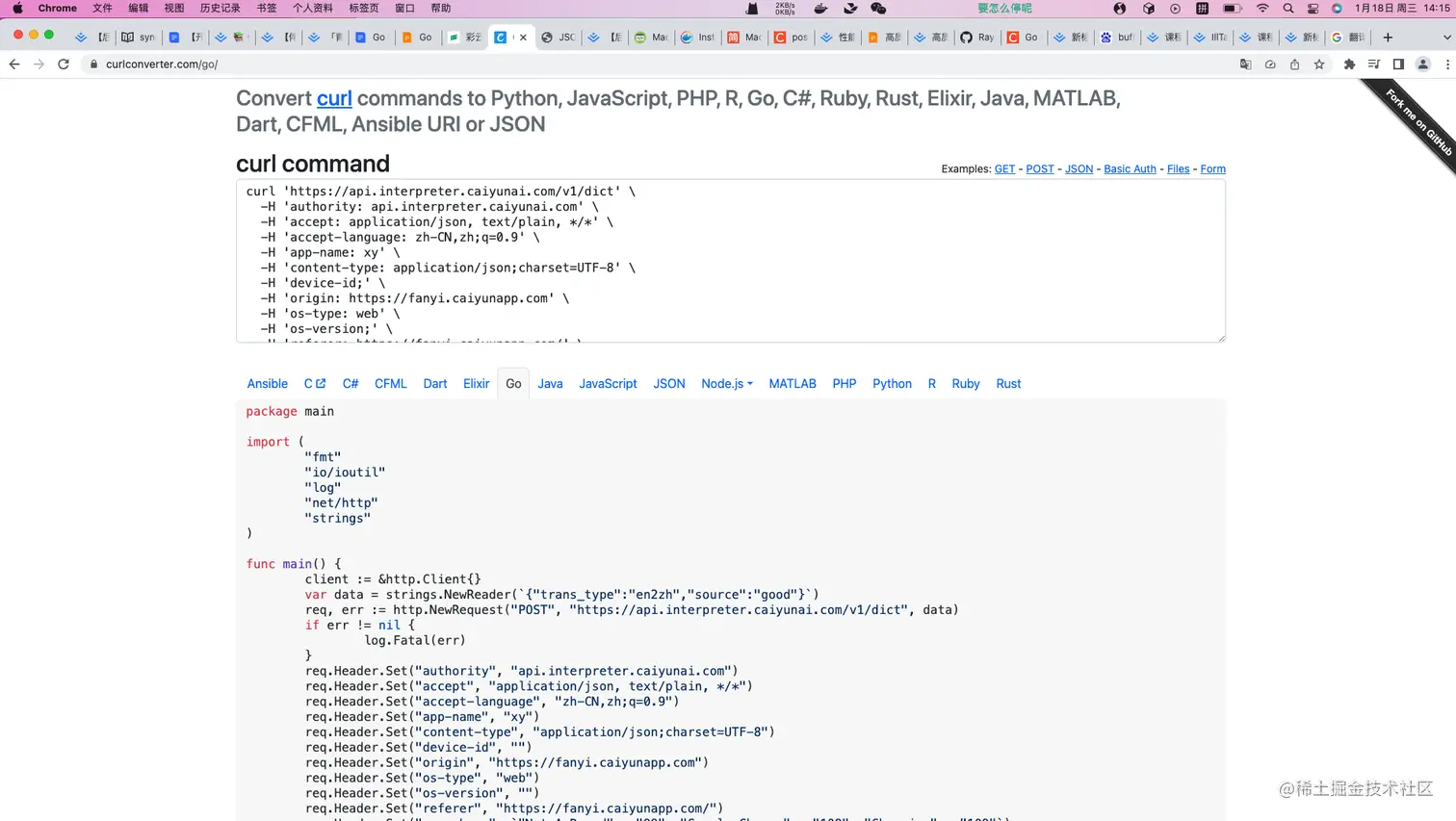
Task: Open the 书签 menu
Action: tap(267, 9)
